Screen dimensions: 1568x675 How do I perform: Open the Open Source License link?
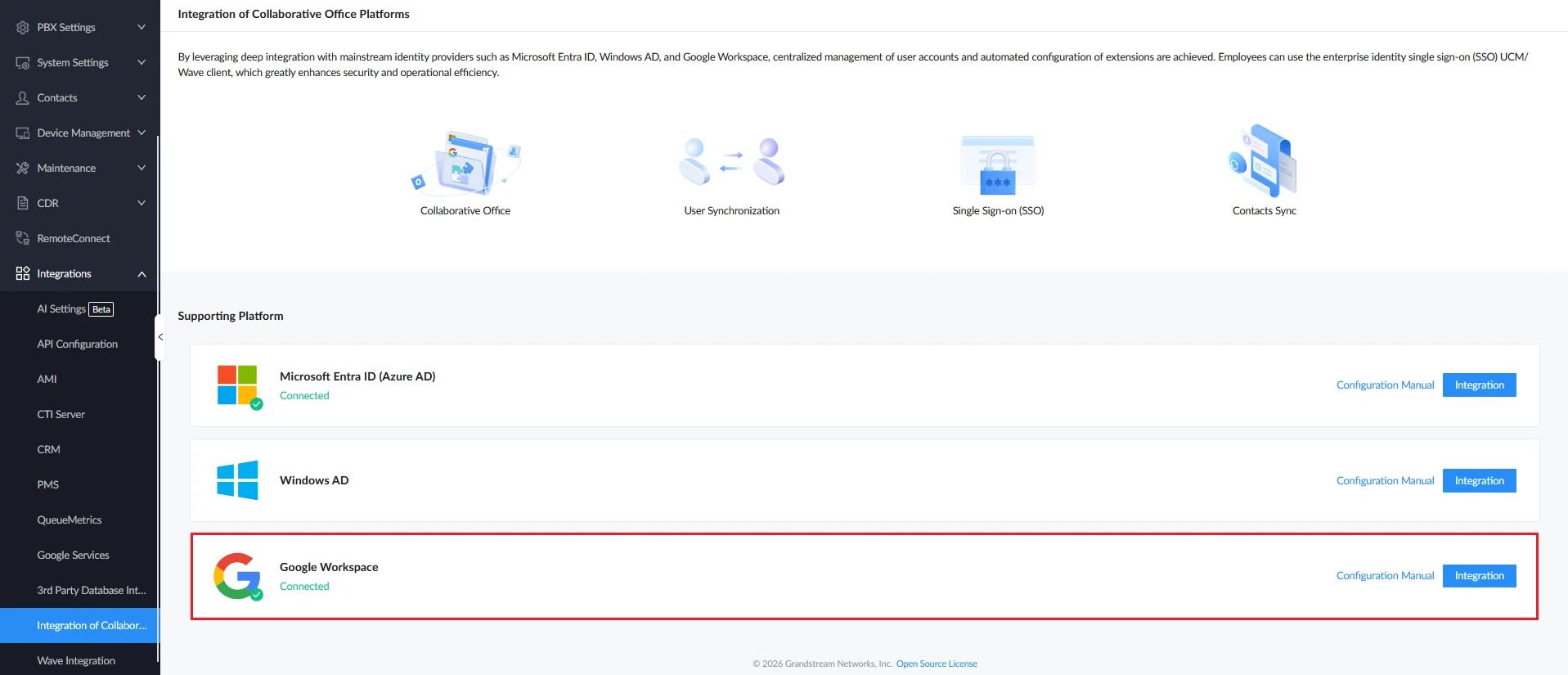click(x=937, y=664)
